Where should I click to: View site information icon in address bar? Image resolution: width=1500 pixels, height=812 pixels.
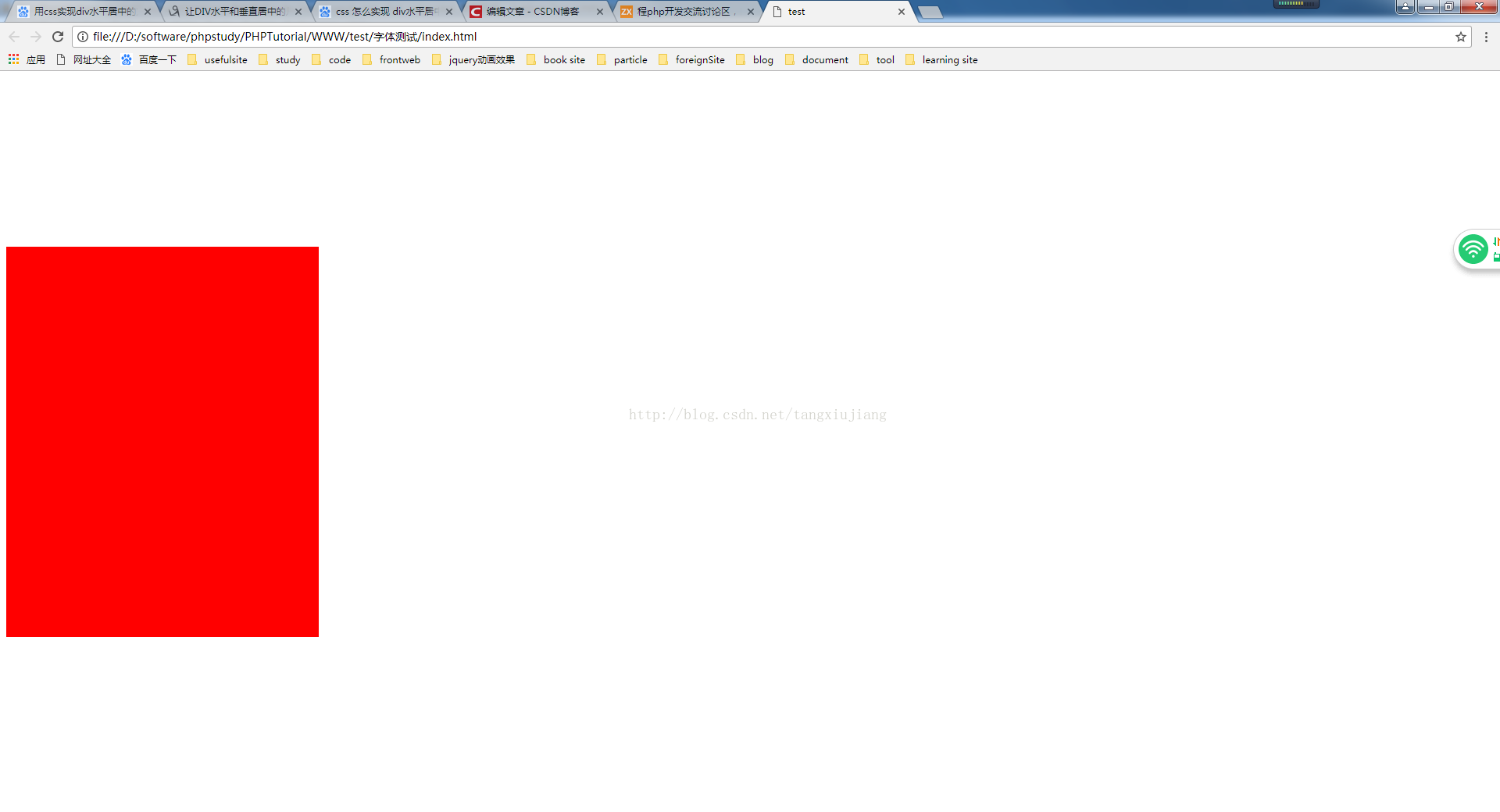pyautogui.click(x=83, y=37)
